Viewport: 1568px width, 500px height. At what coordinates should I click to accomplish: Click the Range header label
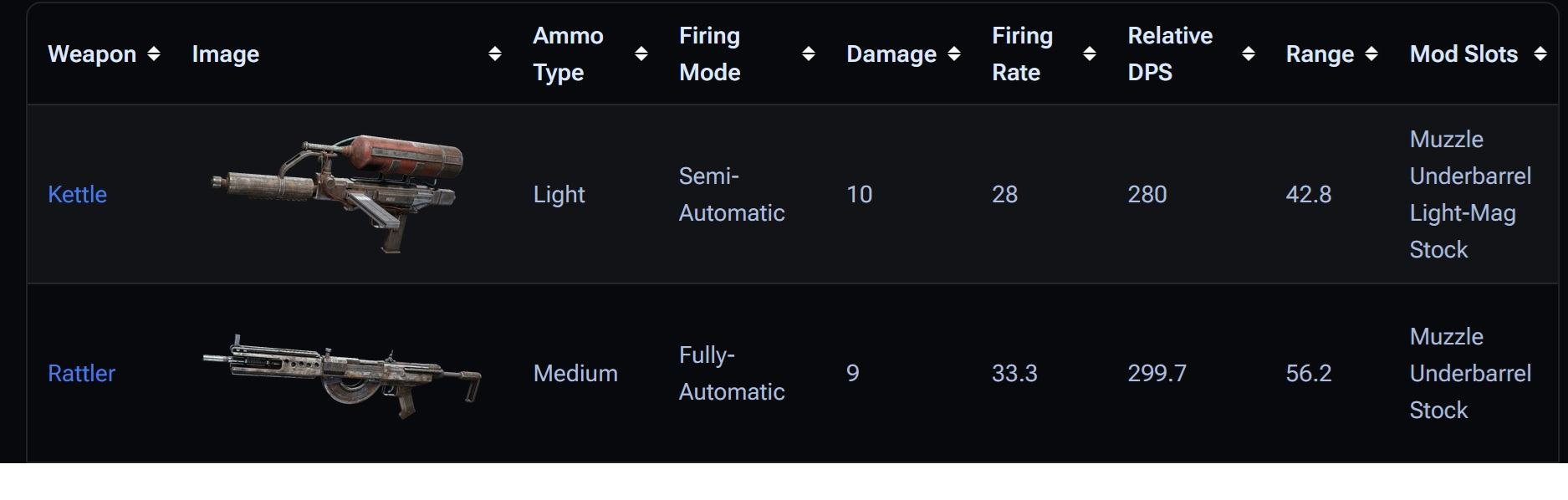(x=1320, y=54)
